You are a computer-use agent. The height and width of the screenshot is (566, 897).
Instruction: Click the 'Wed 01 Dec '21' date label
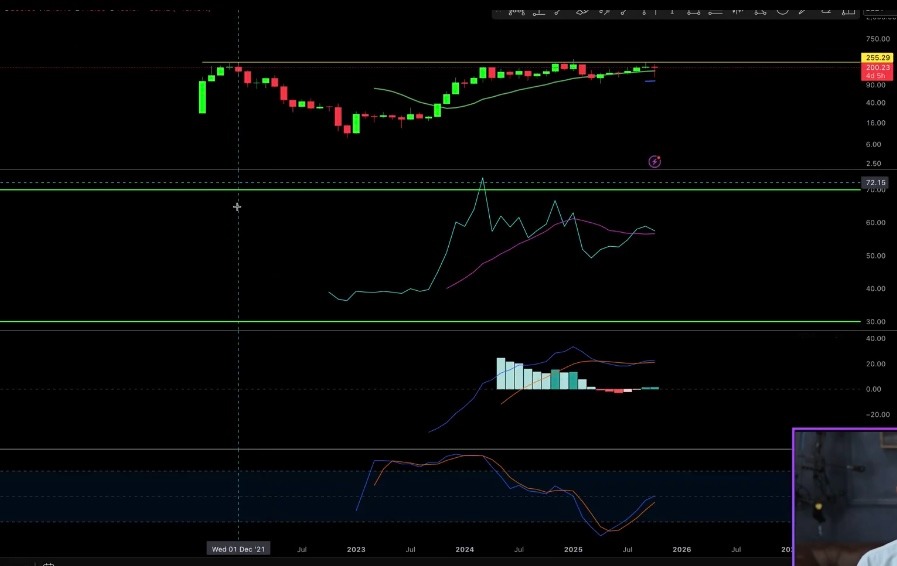238,549
